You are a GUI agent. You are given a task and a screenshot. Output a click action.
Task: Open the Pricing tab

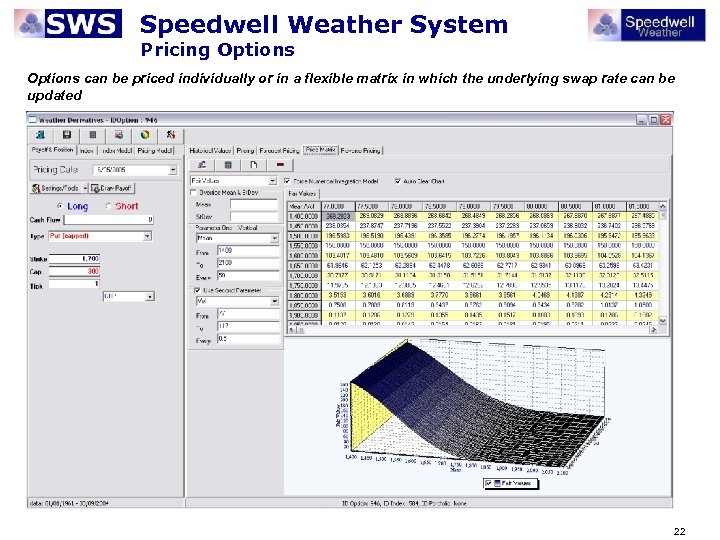(x=245, y=151)
